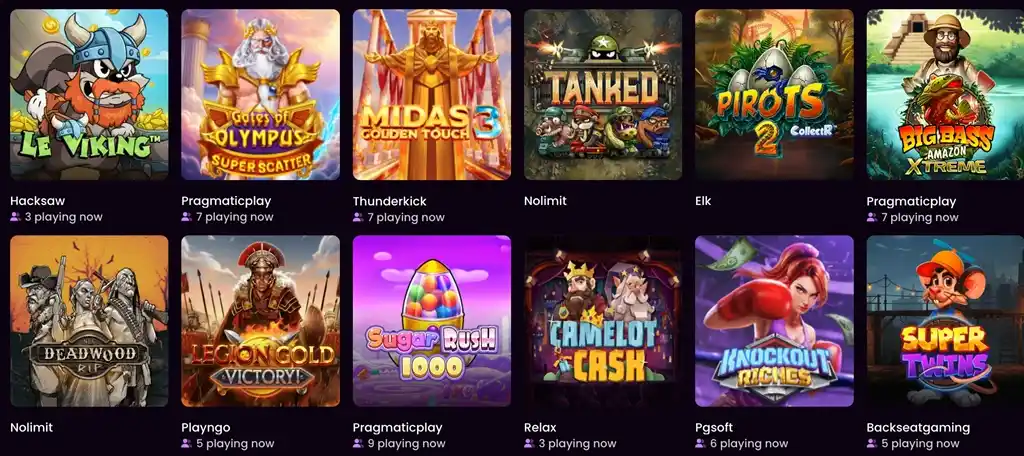1024x456 pixels.
Task: Click the Backseatgaming provider name
Action: pos(918,428)
